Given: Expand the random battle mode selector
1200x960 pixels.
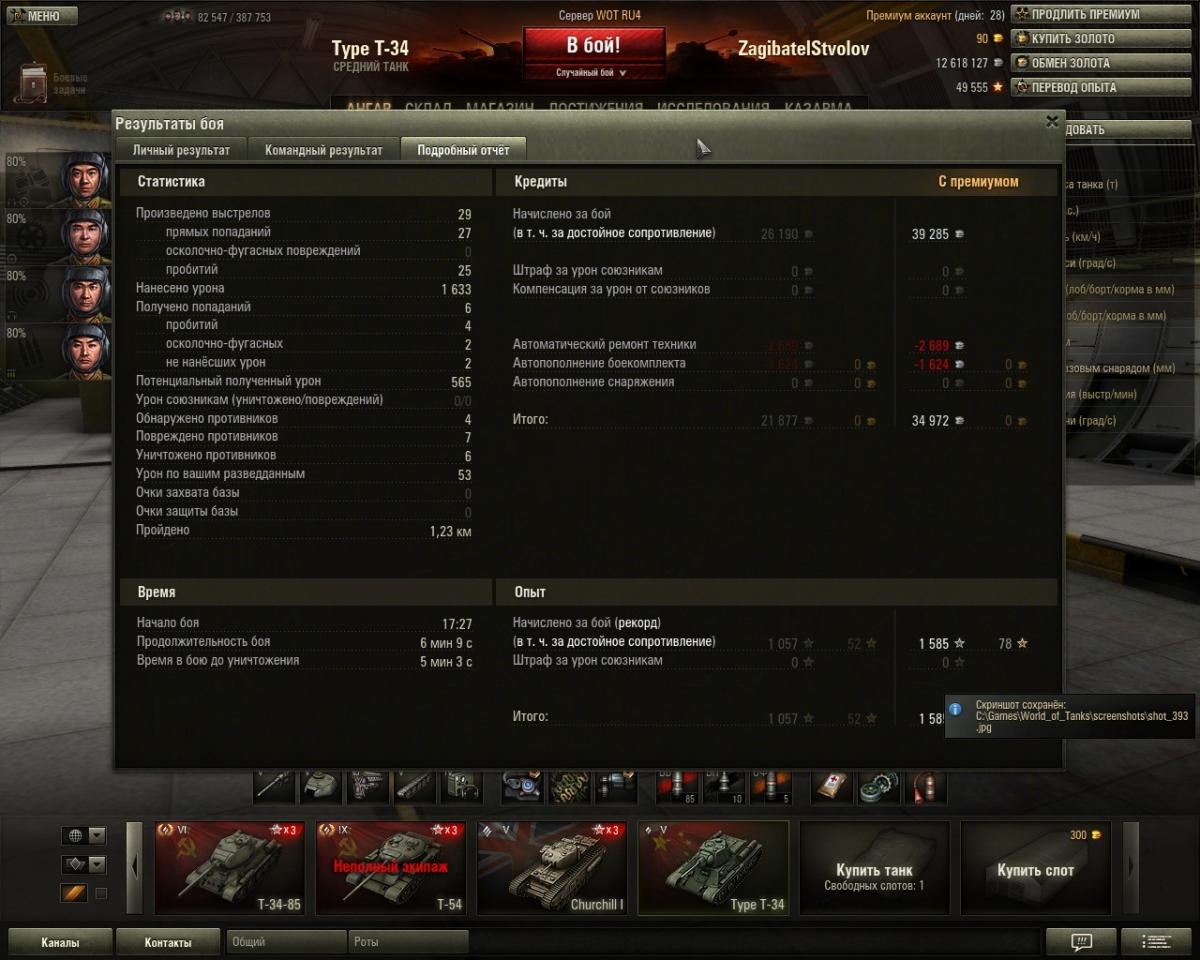Looking at the screenshot, I should [x=594, y=73].
